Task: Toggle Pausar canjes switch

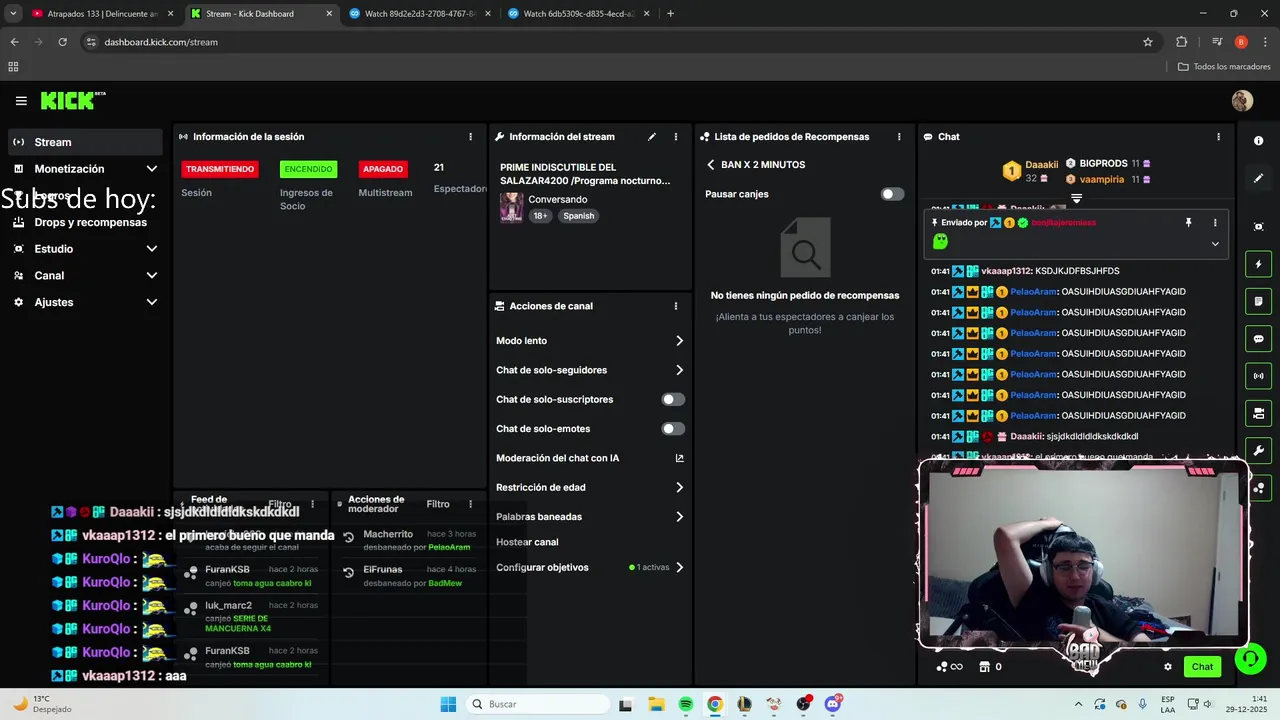Action: (x=892, y=194)
